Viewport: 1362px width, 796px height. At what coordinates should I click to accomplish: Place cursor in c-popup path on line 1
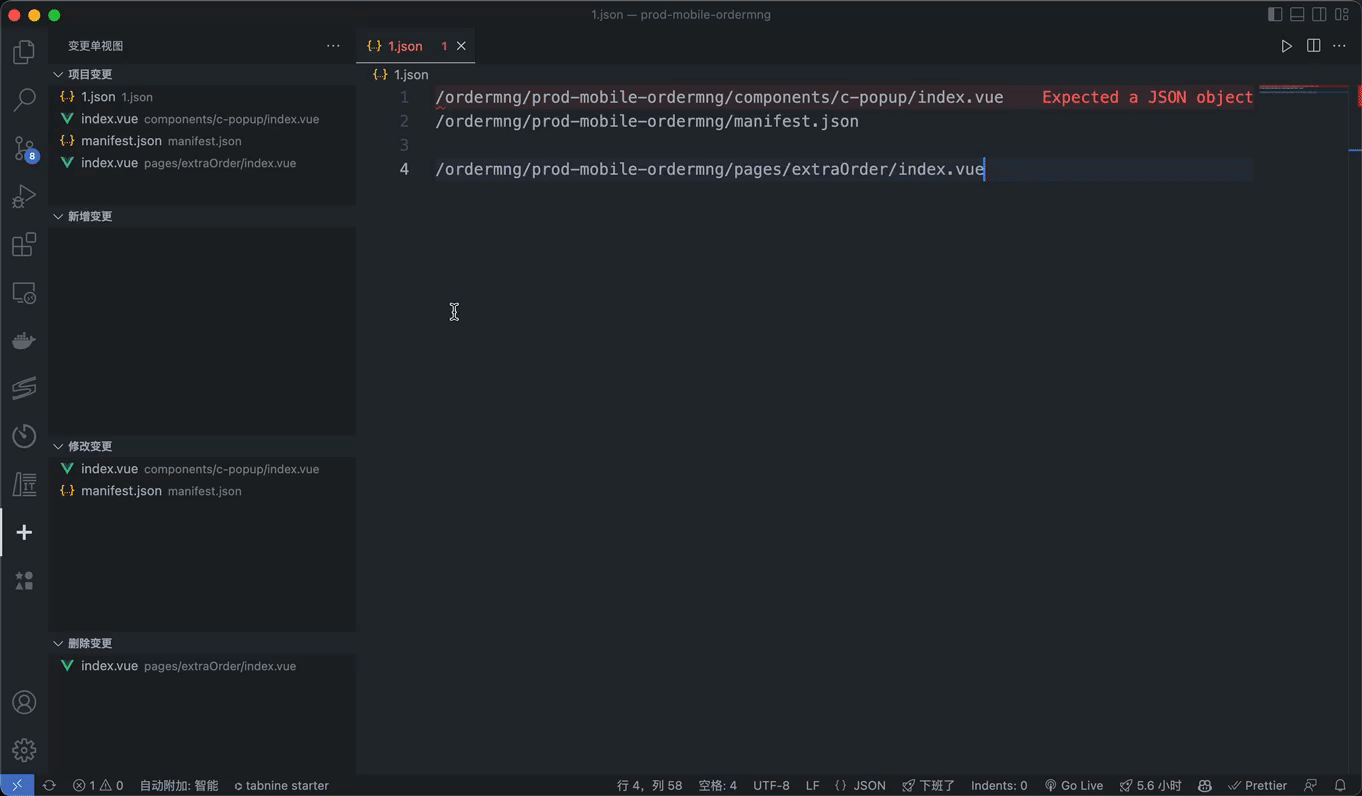(x=719, y=97)
